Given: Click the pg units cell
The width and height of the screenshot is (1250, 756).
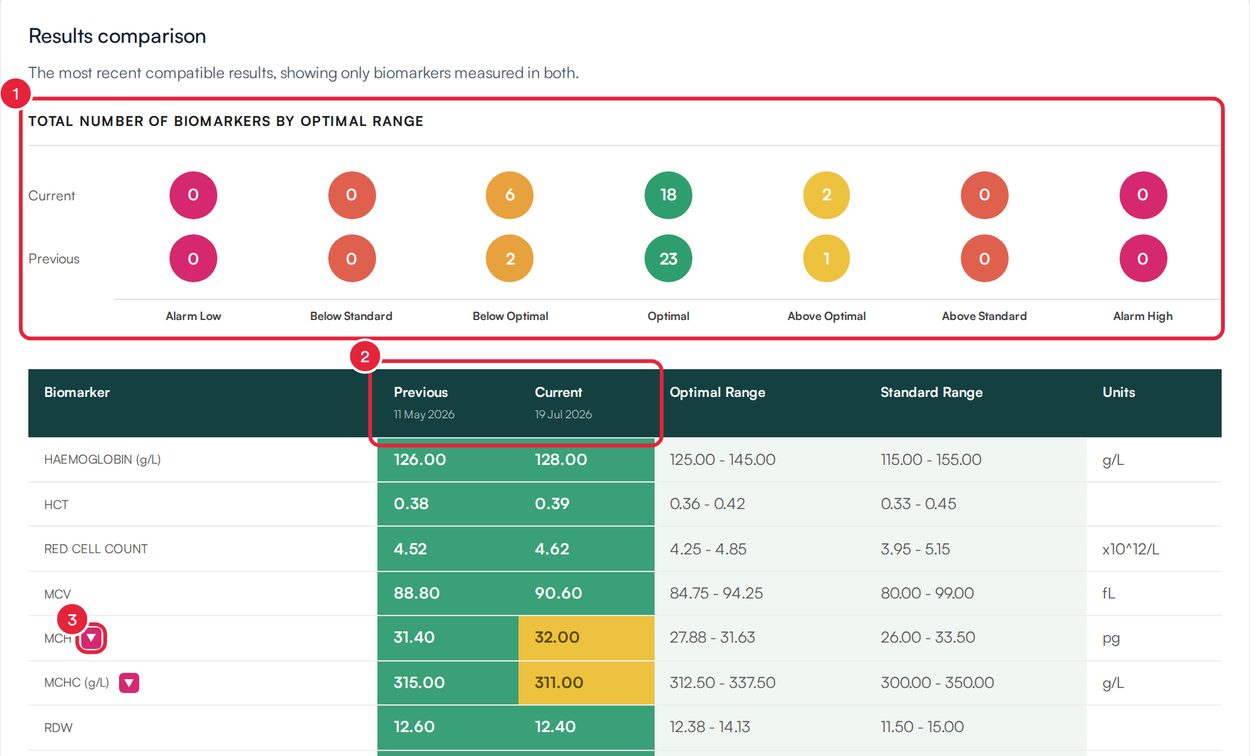Looking at the screenshot, I should click(x=1110, y=639).
